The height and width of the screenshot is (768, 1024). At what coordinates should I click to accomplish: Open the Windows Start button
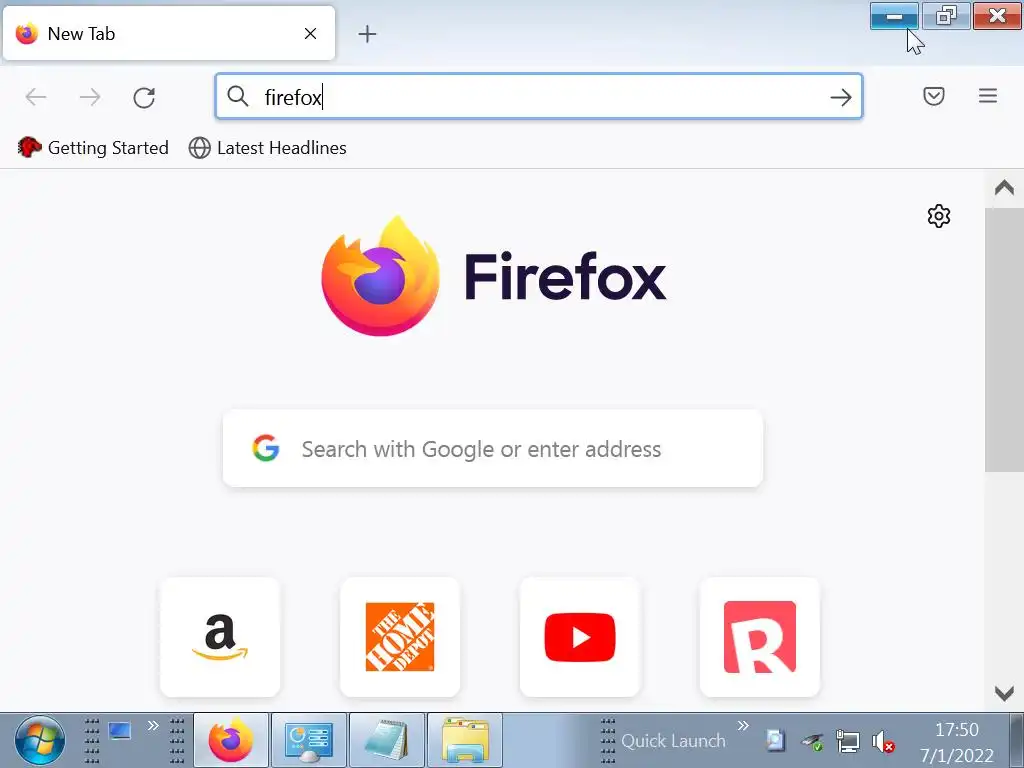coord(40,741)
